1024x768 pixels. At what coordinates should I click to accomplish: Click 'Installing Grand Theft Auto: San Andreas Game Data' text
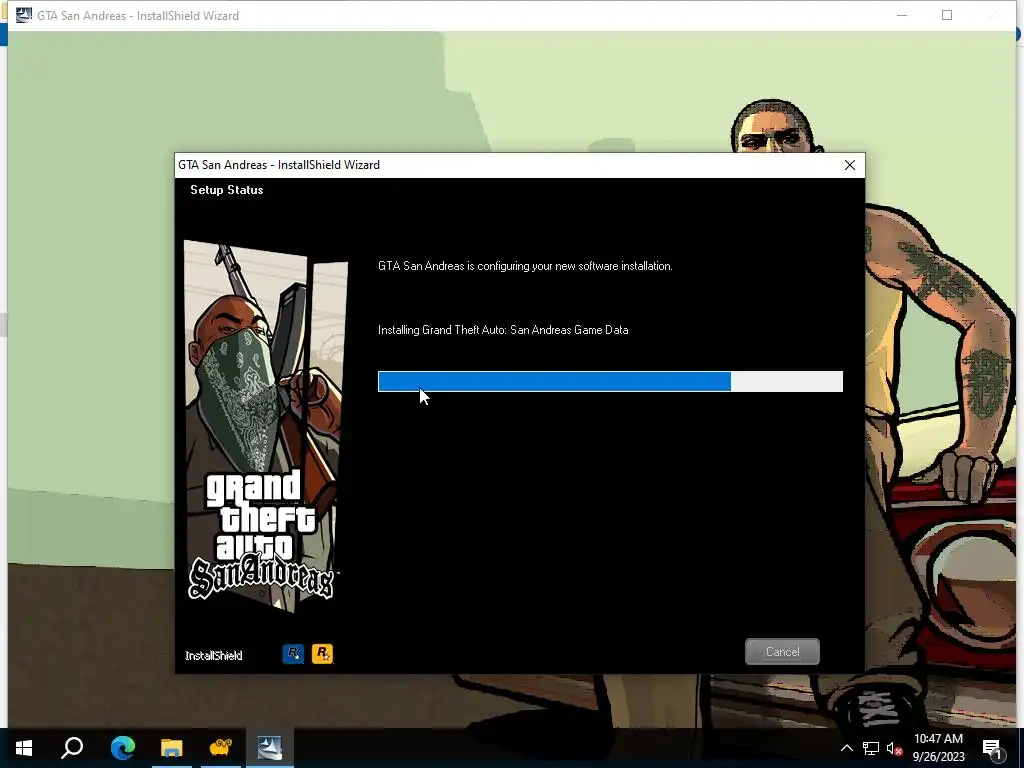point(503,330)
